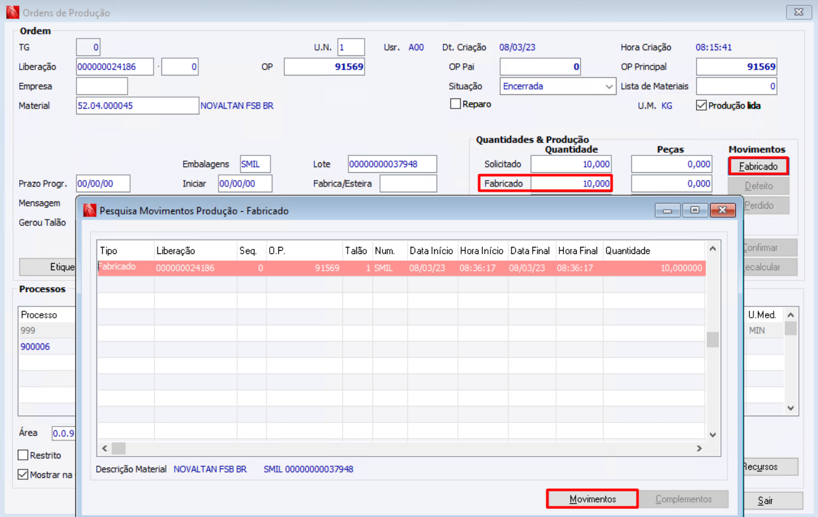
Task: Click the grid horizontal scroll right arrow
Action: tap(700, 448)
